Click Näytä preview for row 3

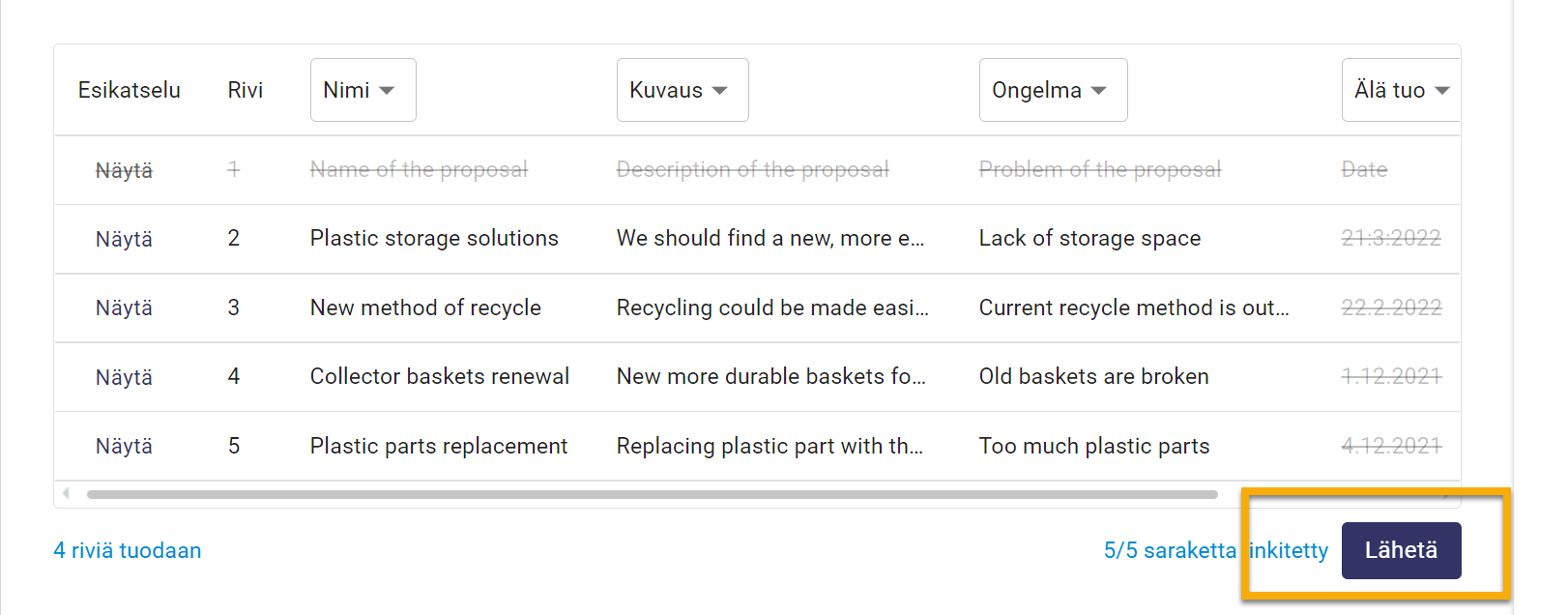tap(124, 307)
